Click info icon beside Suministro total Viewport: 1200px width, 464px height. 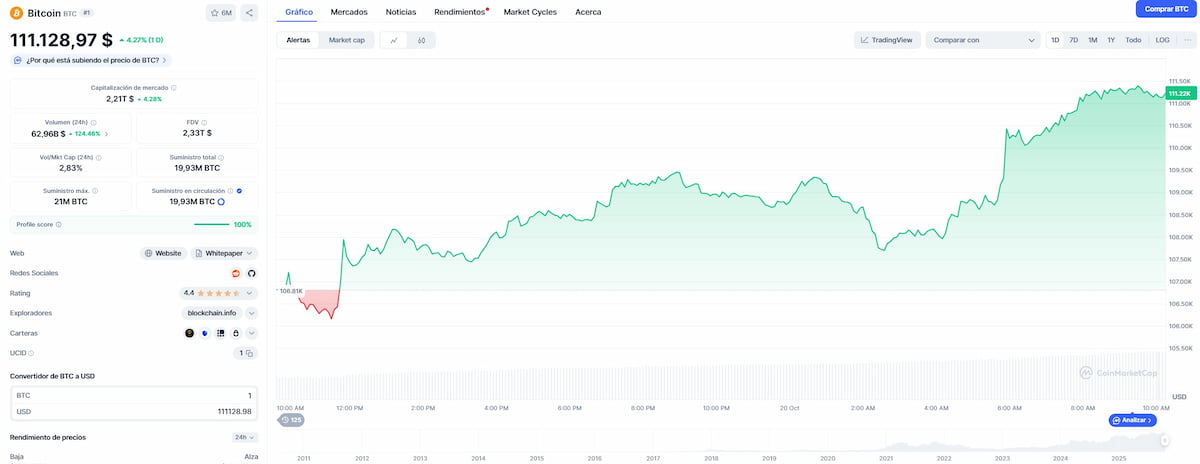pos(222,157)
